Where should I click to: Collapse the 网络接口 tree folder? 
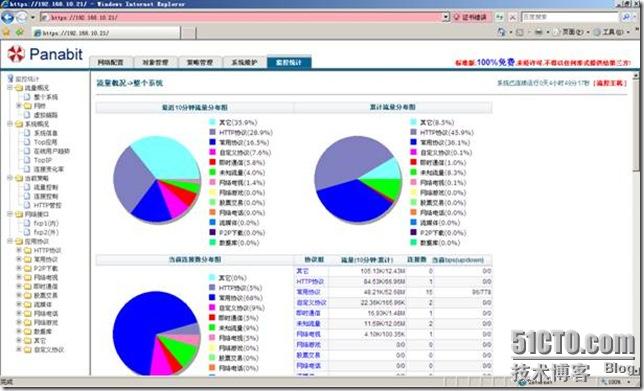tap(9, 214)
